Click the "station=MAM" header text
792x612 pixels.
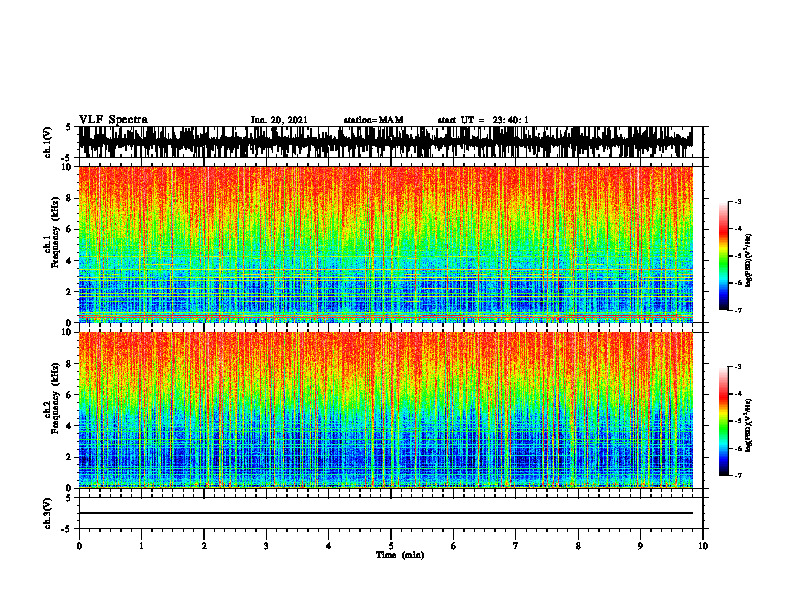[373, 120]
